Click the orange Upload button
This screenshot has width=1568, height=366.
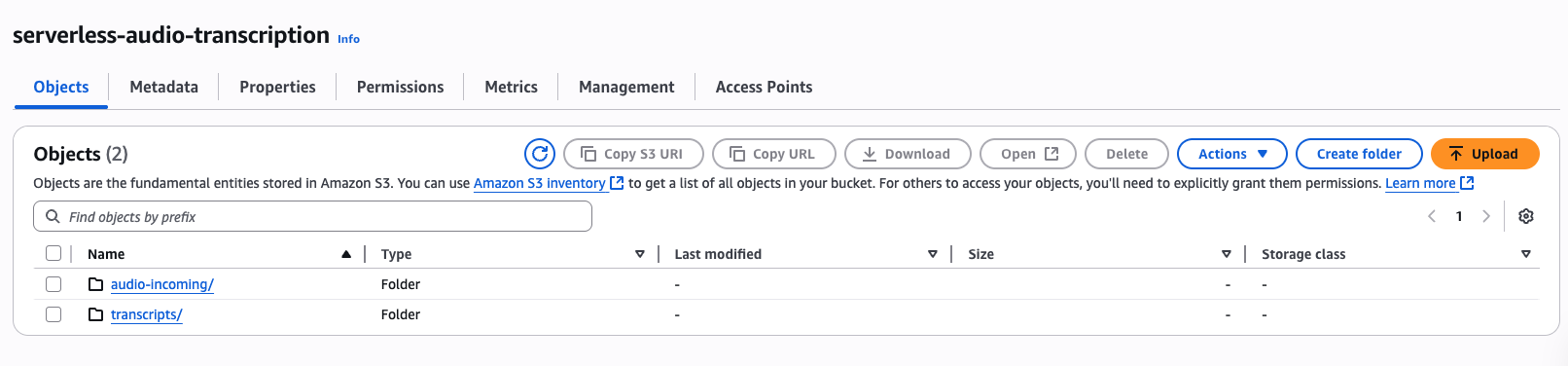[x=1484, y=154]
